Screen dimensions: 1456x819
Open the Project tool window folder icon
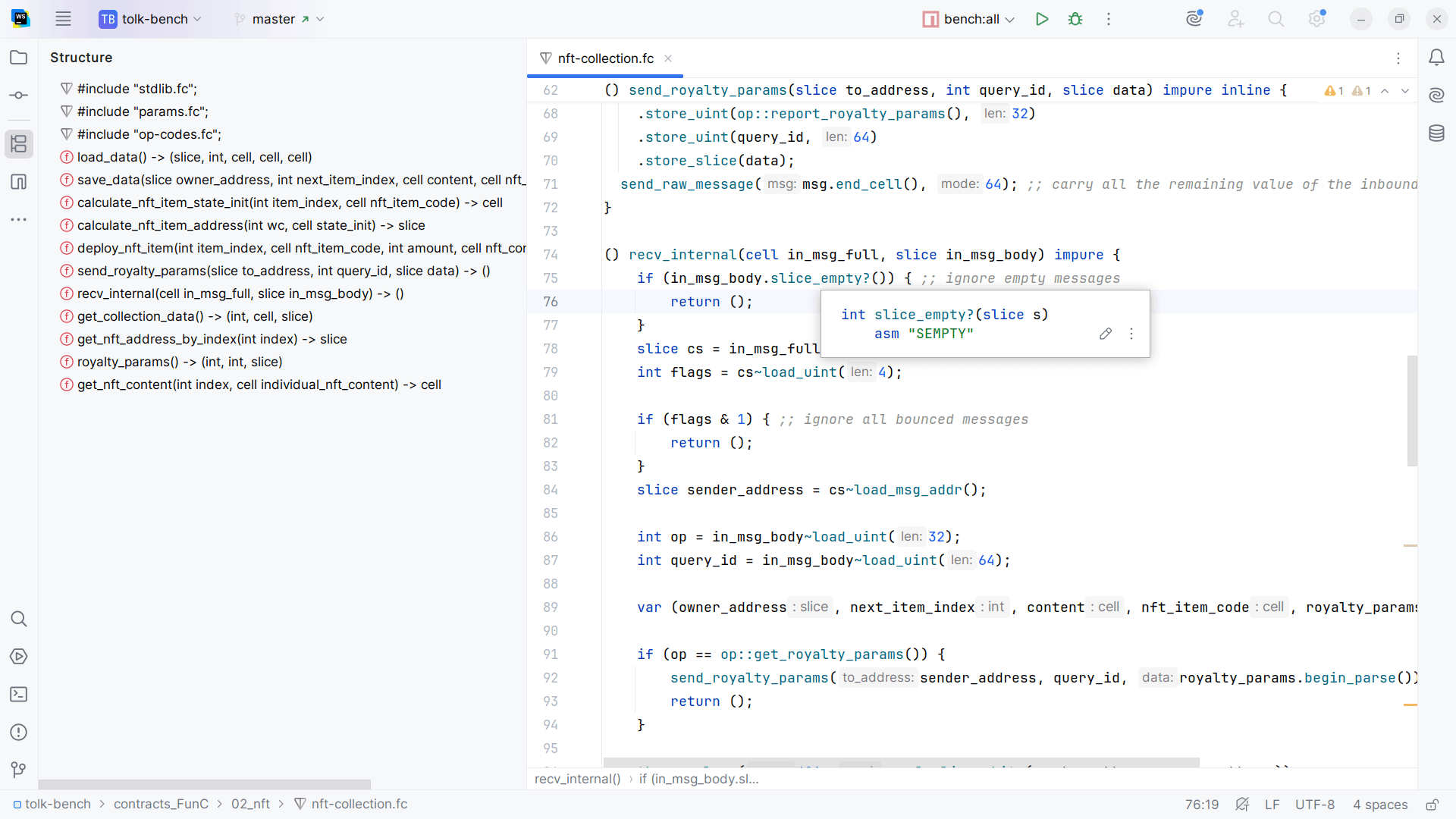[19, 58]
